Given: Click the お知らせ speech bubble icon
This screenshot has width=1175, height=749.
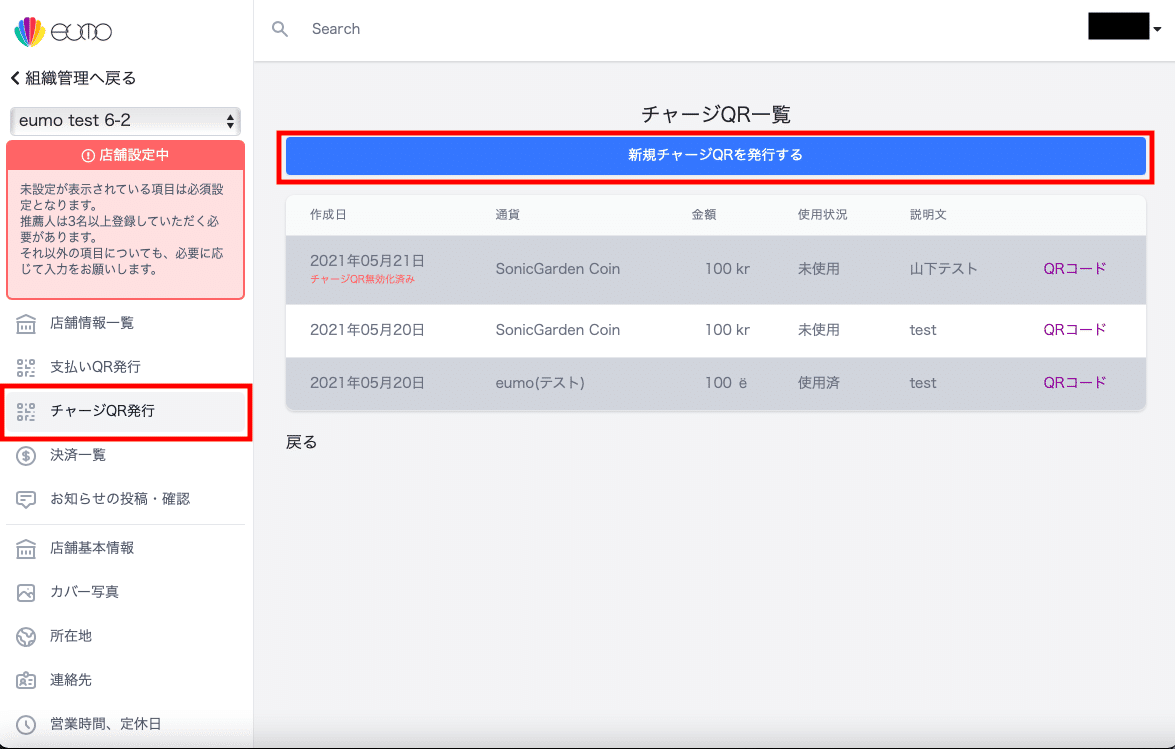Looking at the screenshot, I should 26,500.
